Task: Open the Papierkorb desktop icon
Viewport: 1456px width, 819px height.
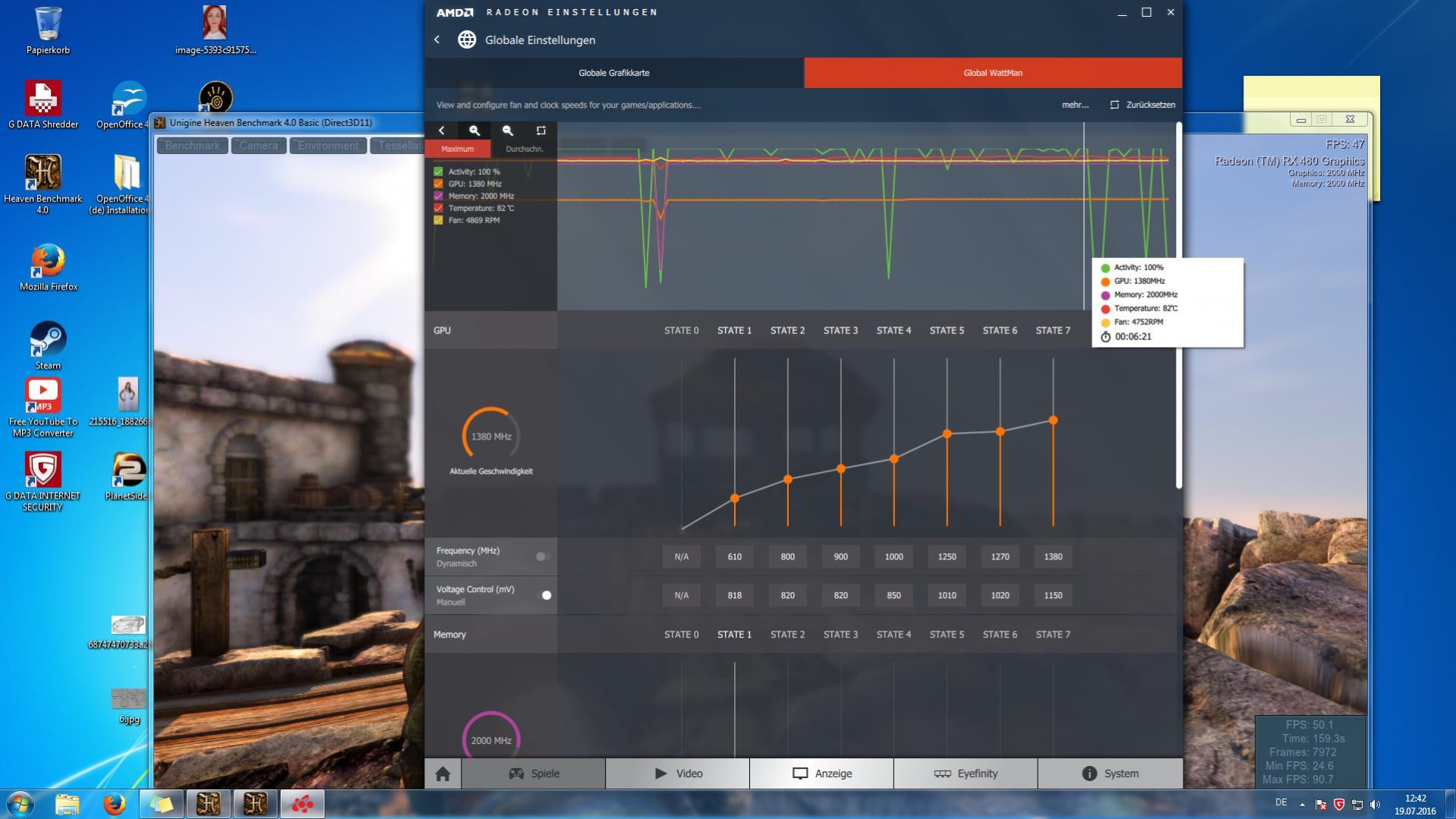Action: point(48,31)
